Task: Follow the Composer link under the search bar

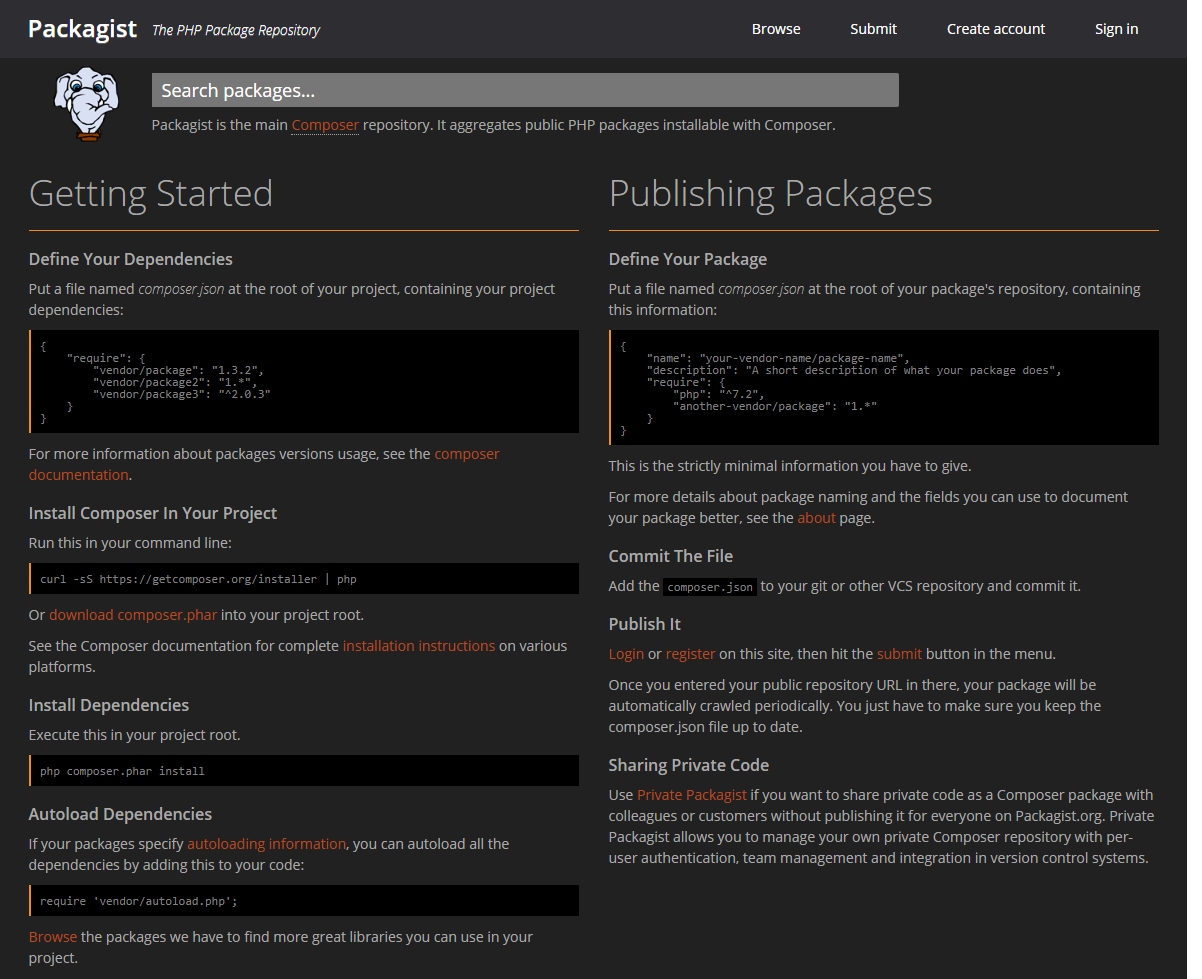Action: click(325, 125)
